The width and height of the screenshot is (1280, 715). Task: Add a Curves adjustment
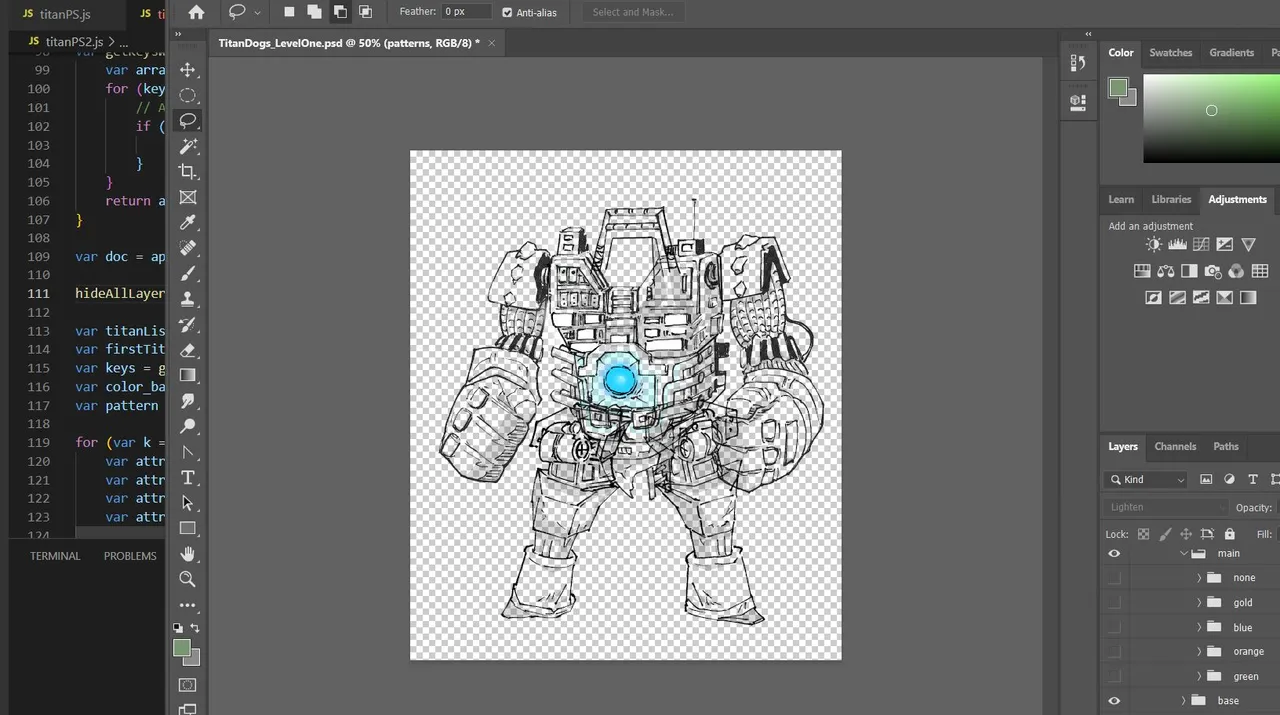[1201, 244]
